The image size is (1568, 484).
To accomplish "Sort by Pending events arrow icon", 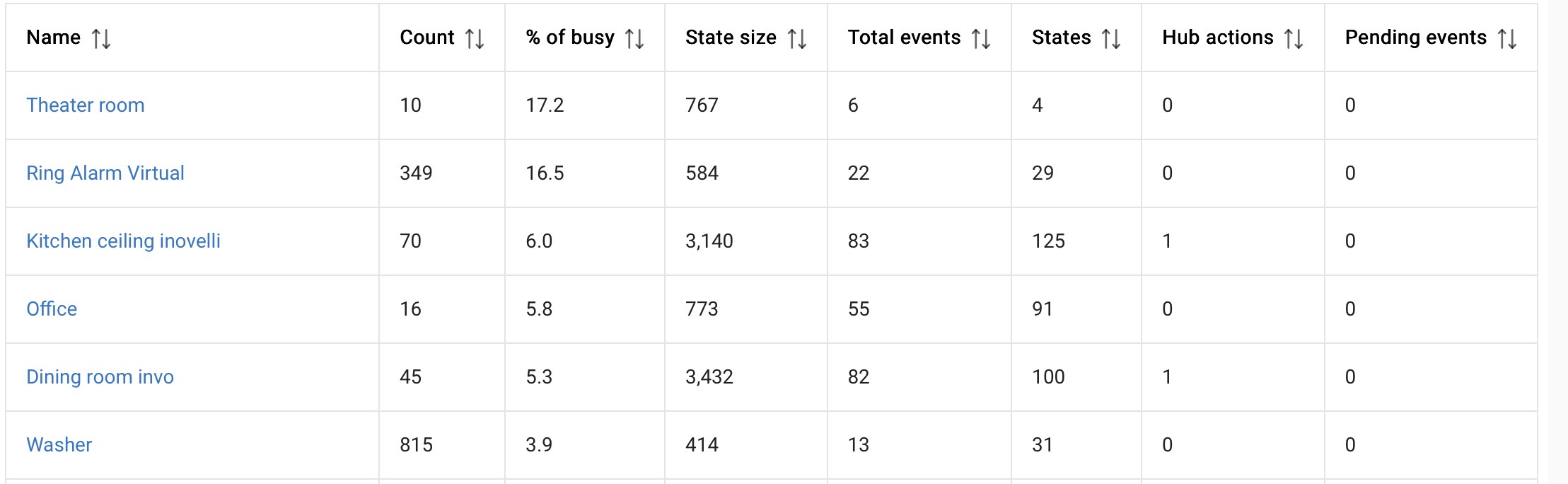I will (1507, 38).
